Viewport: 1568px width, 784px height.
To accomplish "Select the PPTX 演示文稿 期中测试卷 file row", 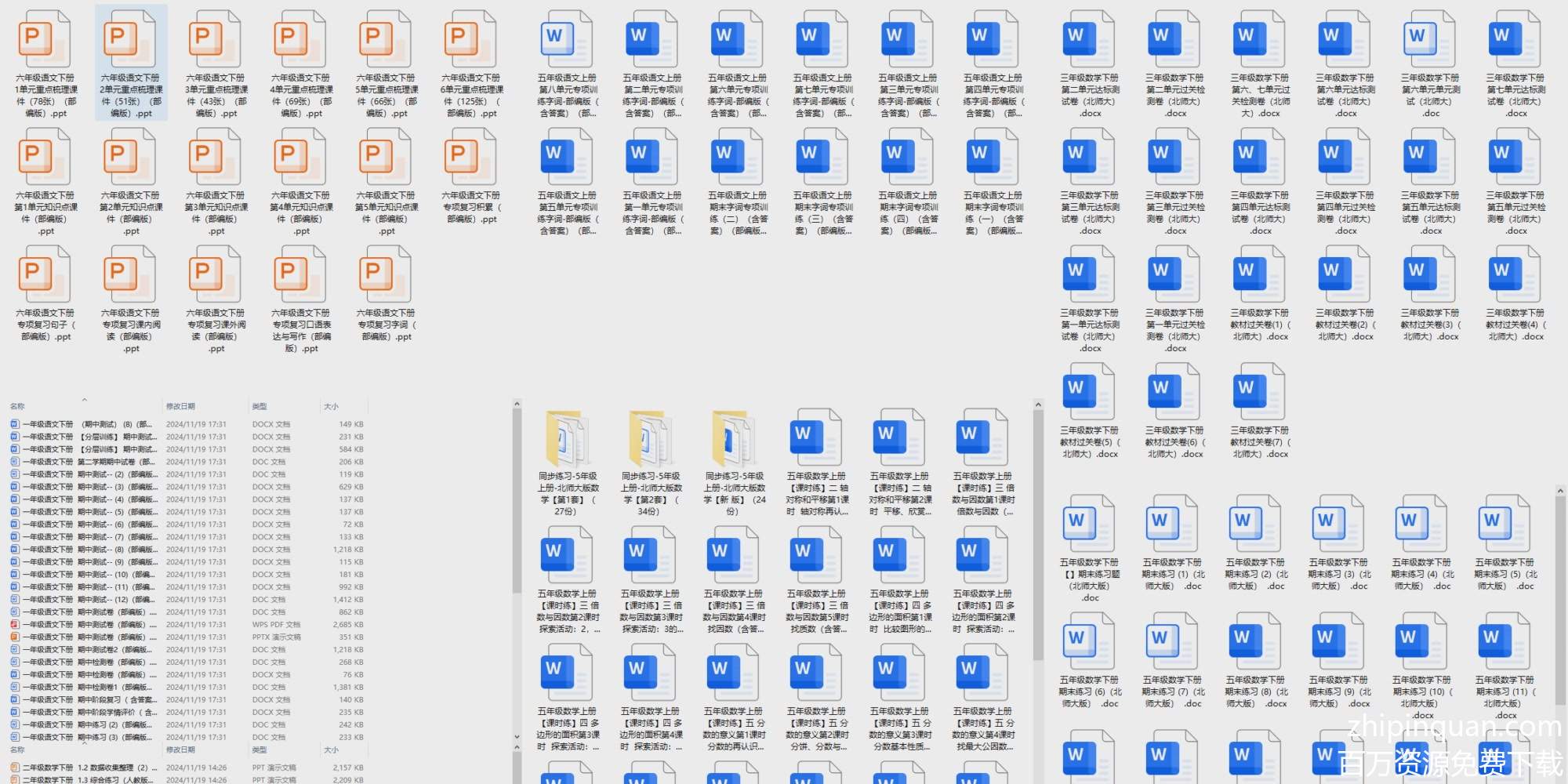I will [118, 637].
